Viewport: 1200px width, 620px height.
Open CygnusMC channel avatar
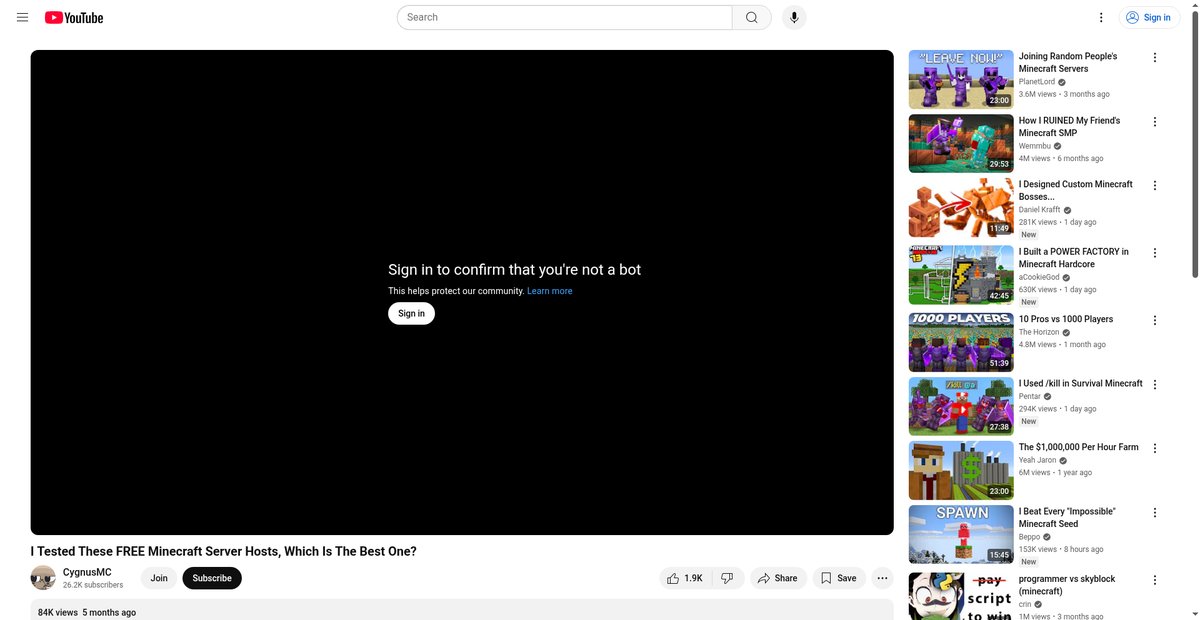[x=43, y=578]
